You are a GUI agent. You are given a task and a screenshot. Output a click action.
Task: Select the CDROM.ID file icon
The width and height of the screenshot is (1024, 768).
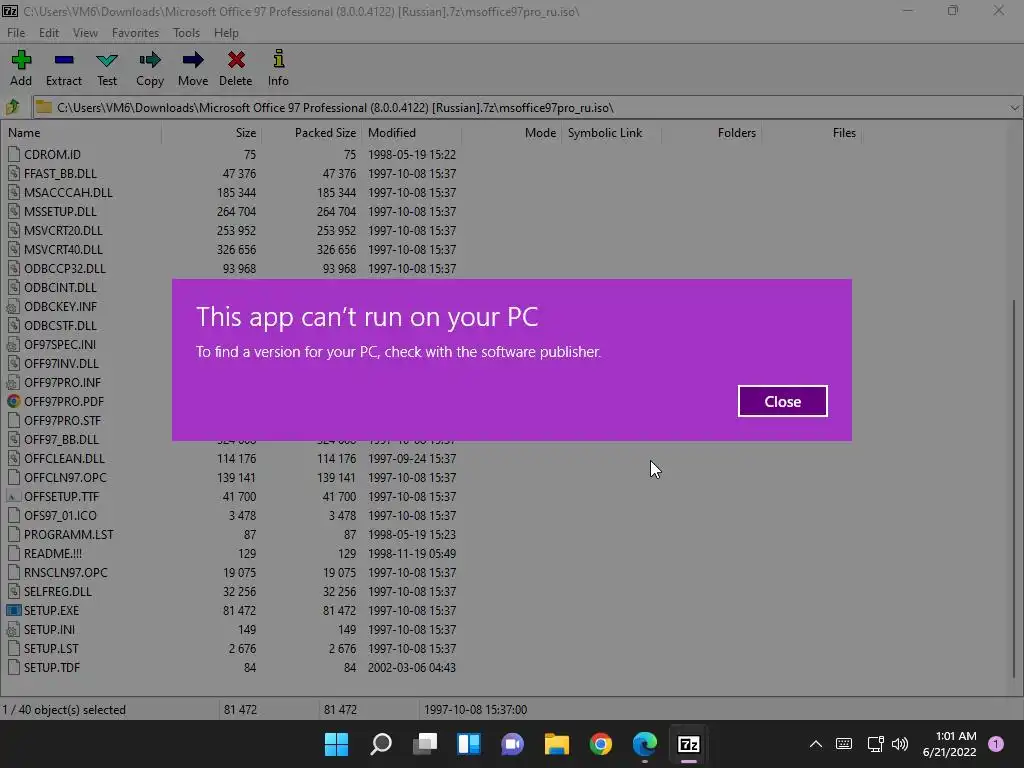tap(14, 154)
